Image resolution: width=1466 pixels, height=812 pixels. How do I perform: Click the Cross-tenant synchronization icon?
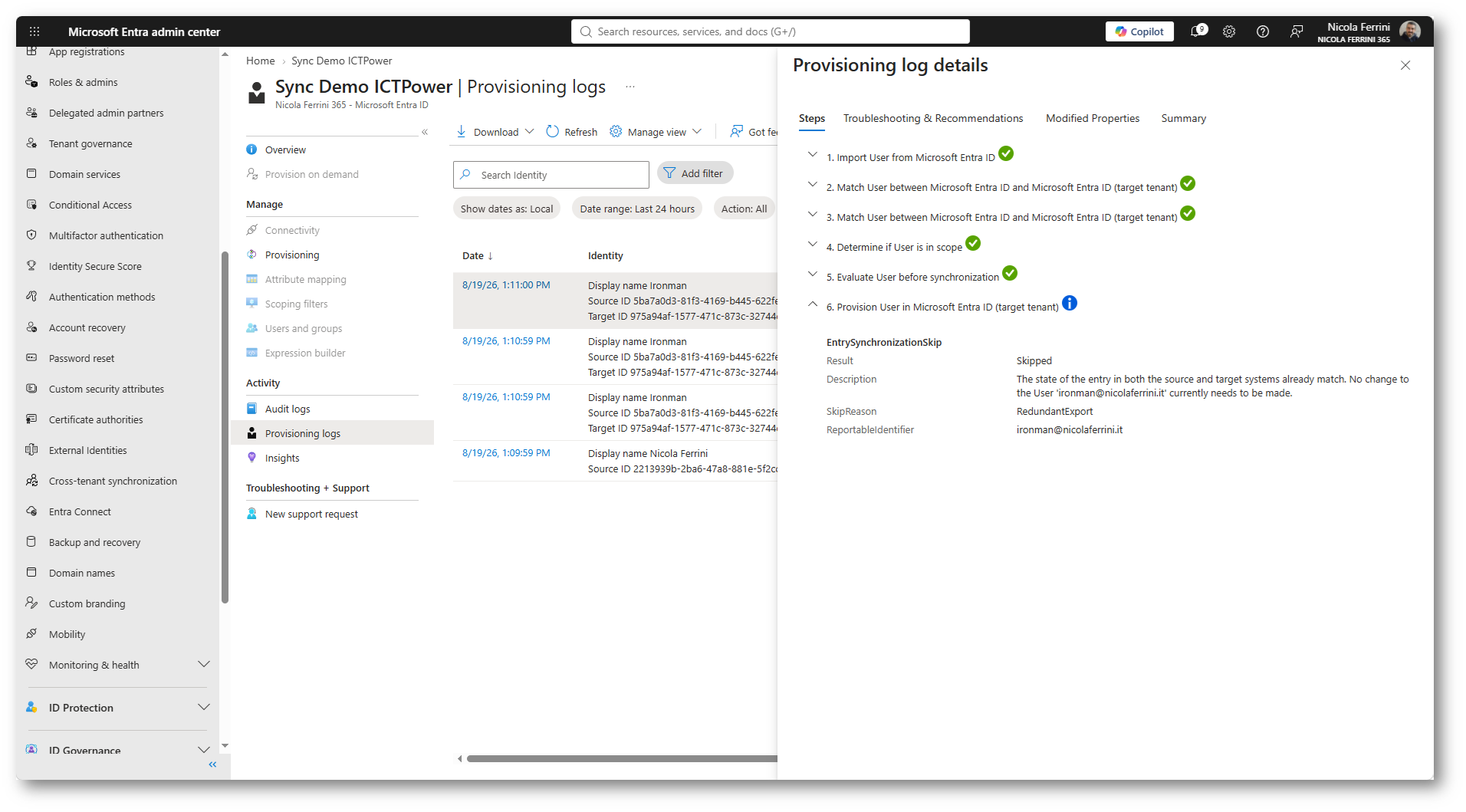click(x=31, y=480)
